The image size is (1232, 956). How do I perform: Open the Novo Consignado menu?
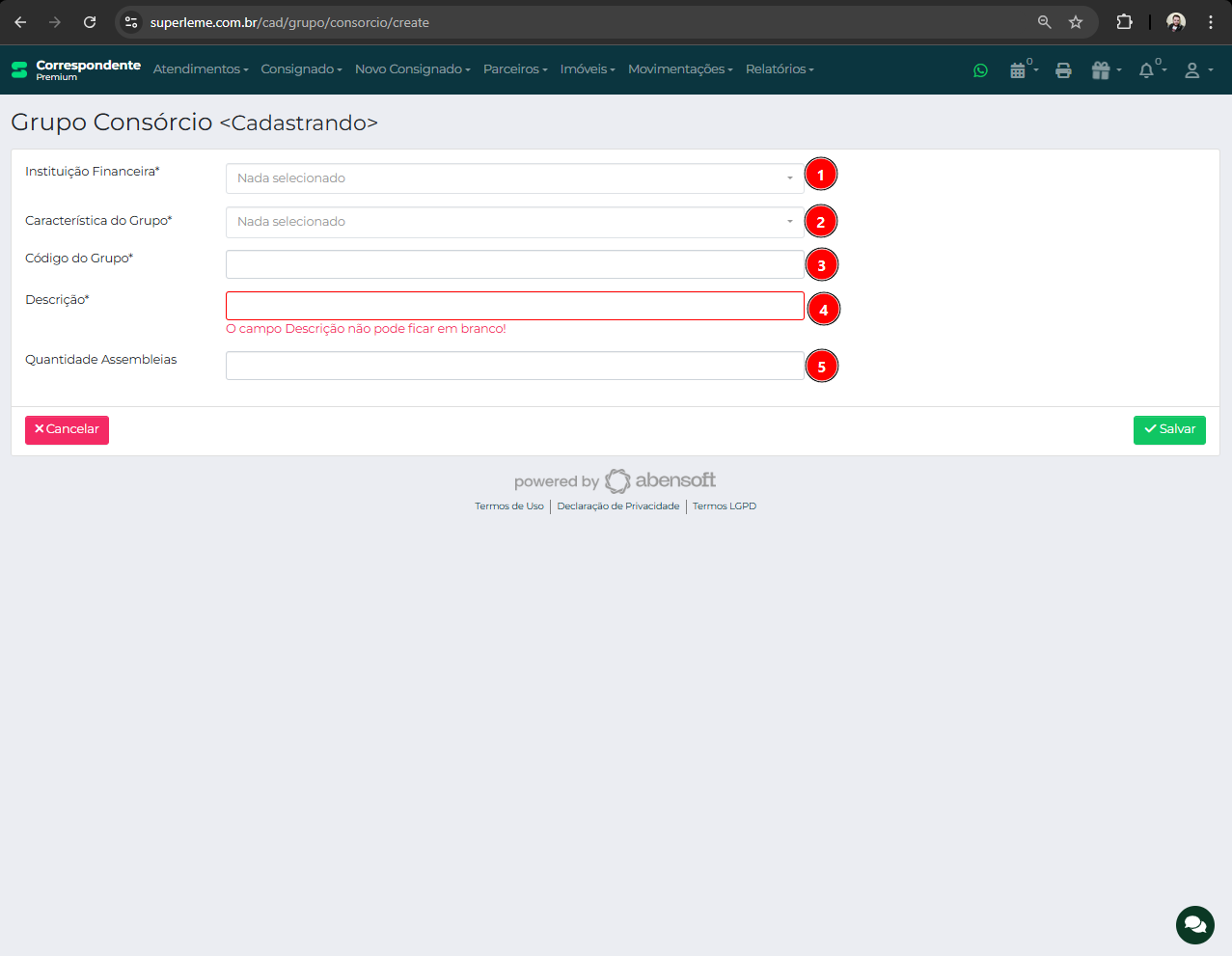click(x=412, y=69)
